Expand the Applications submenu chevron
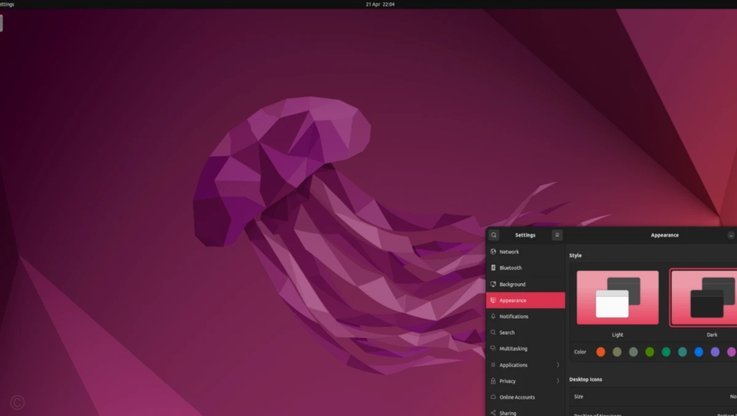Image resolution: width=737 pixels, height=416 pixels. pyautogui.click(x=558, y=365)
